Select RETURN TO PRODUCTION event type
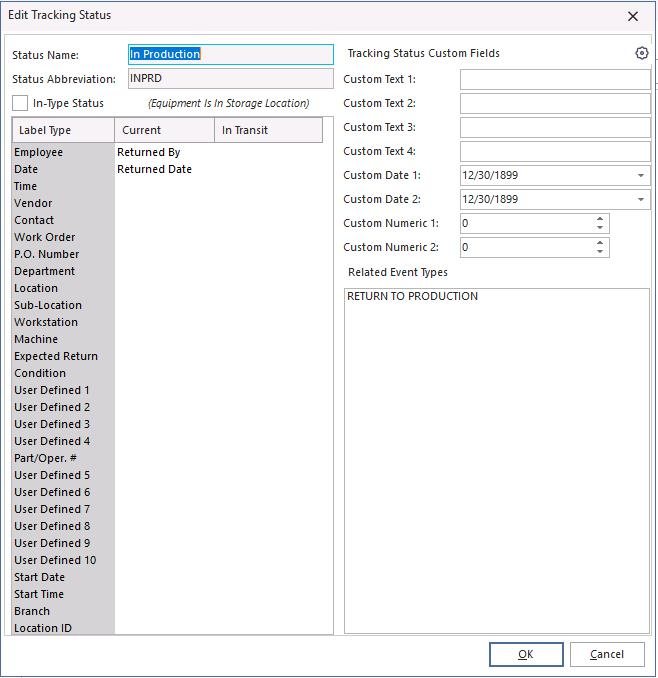 coord(413,297)
